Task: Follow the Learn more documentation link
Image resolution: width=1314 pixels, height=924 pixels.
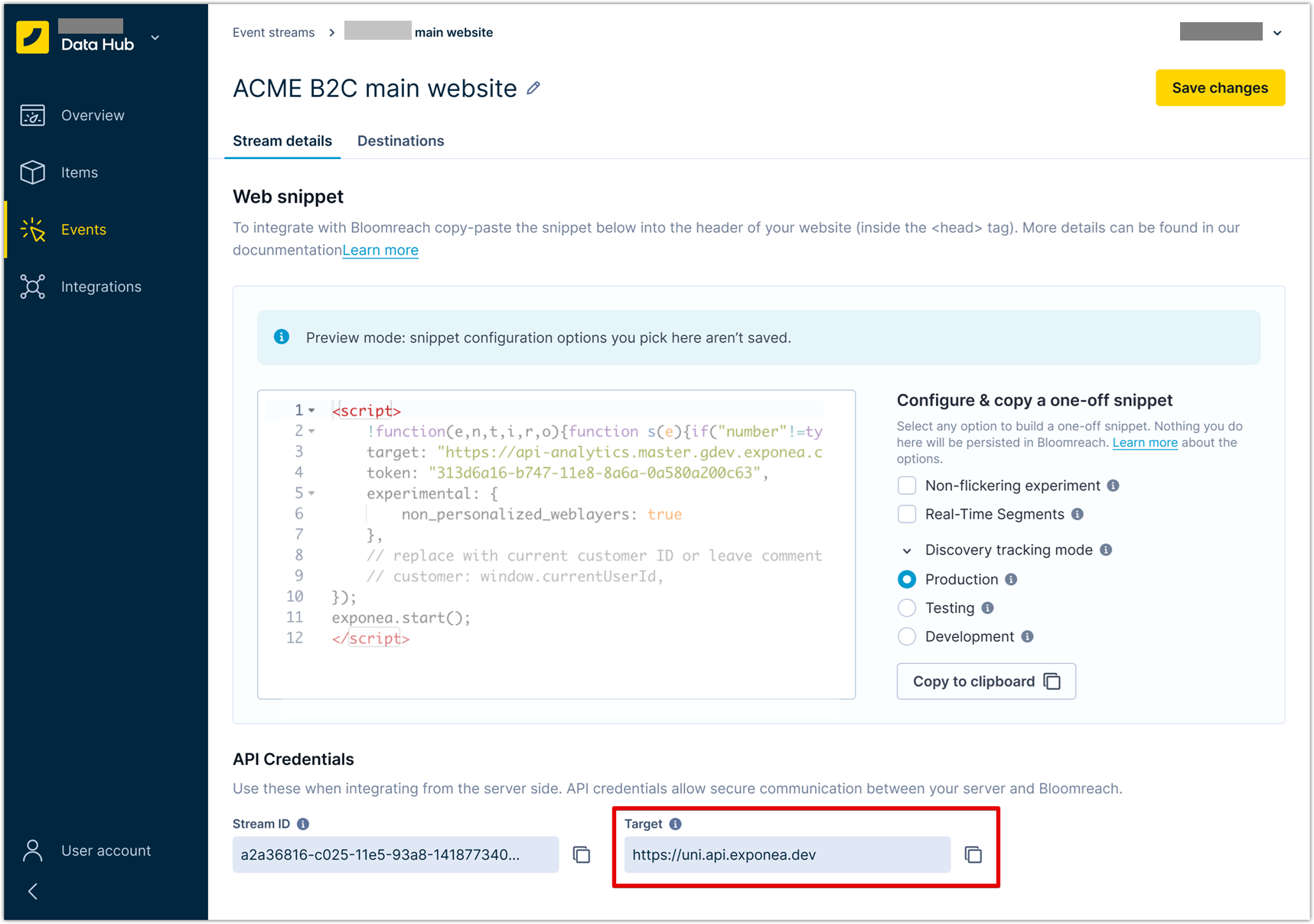Action: click(380, 250)
